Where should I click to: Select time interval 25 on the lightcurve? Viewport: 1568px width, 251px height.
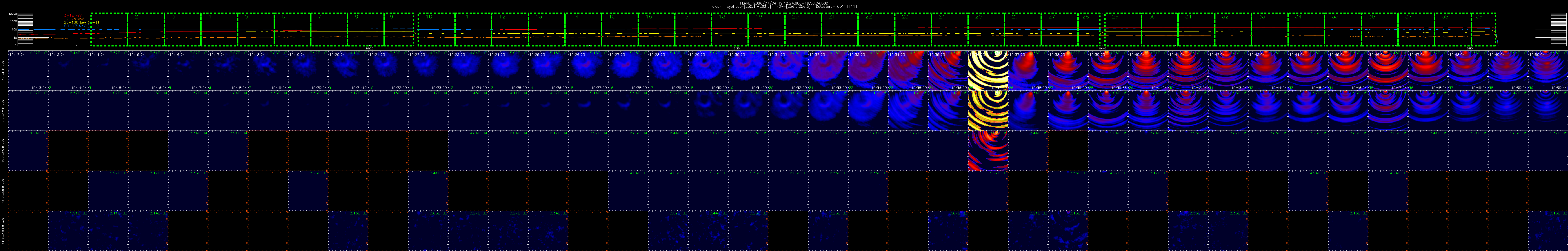coord(986,29)
